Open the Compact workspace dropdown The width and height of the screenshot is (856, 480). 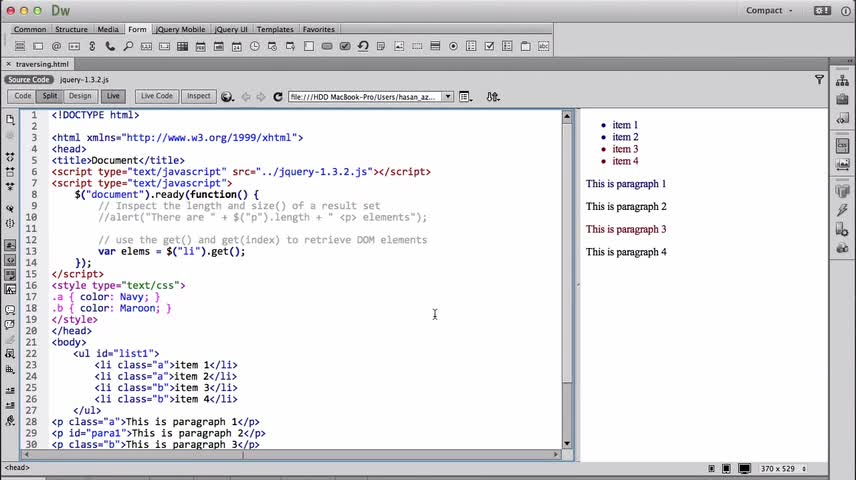[x=769, y=10]
